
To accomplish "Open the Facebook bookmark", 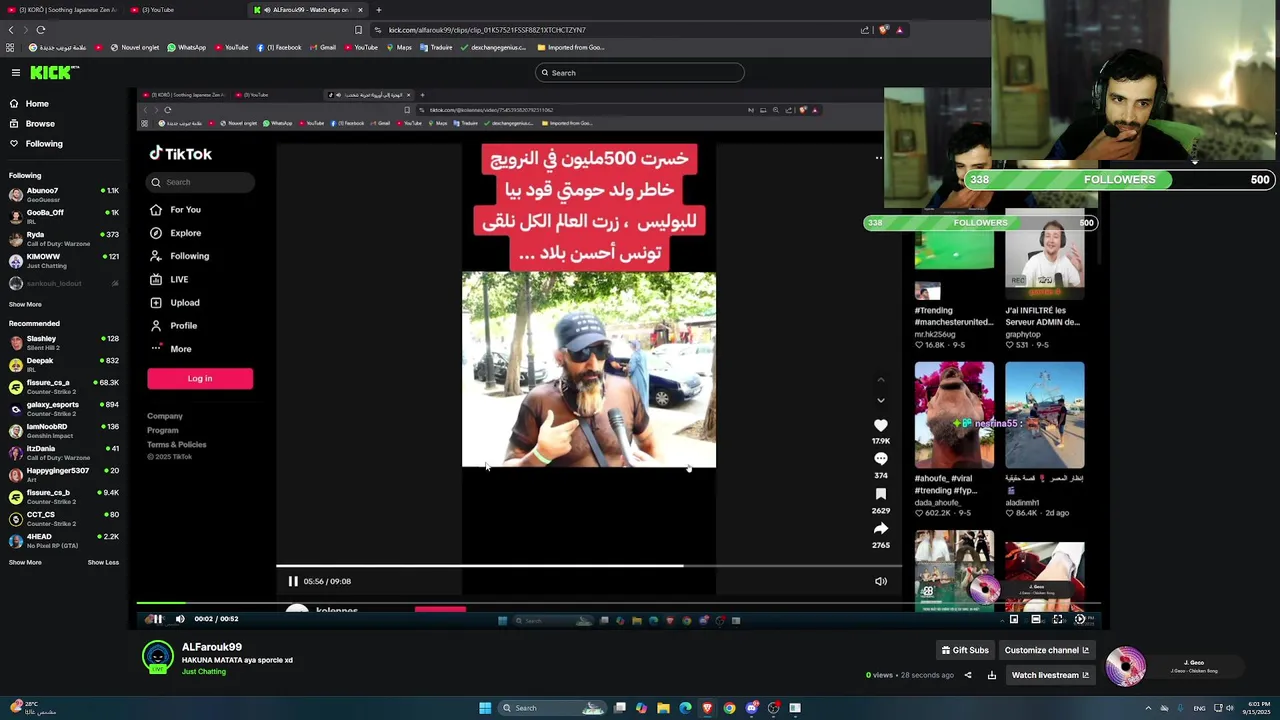I will click(x=279, y=47).
